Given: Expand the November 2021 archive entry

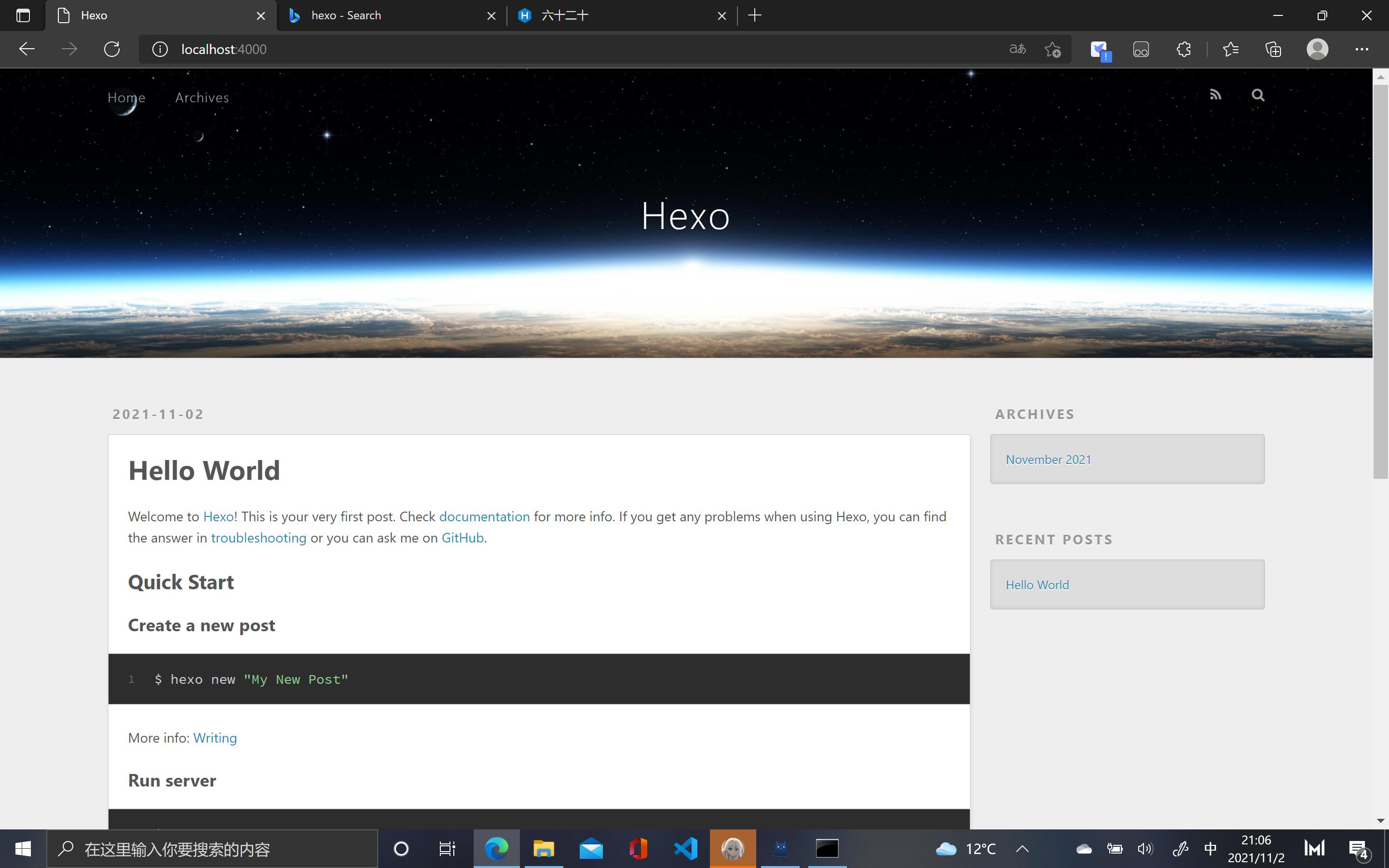Looking at the screenshot, I should point(1048,459).
